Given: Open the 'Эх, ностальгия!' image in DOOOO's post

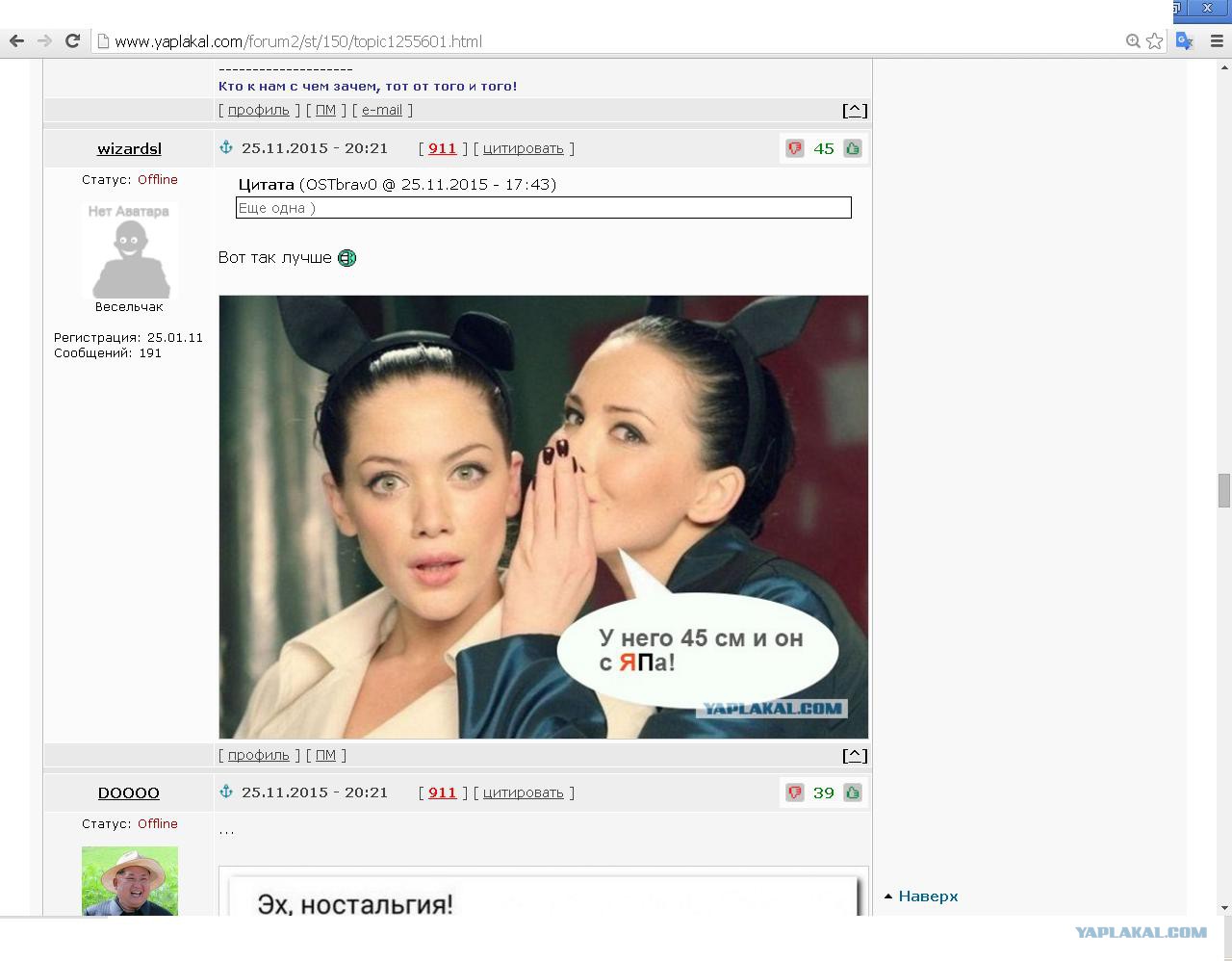Looking at the screenshot, I should pyautogui.click(x=544, y=893).
